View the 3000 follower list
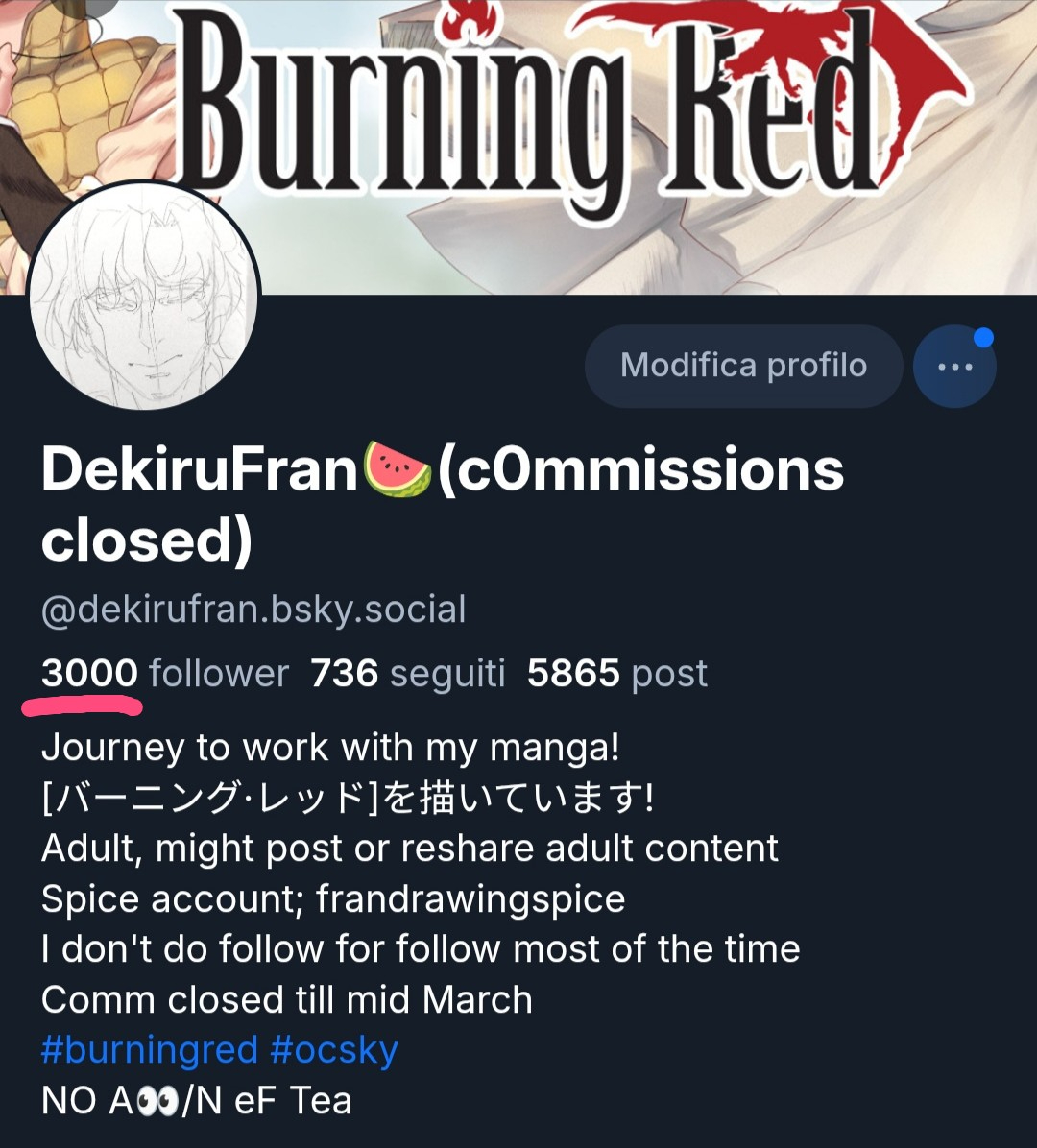The width and height of the screenshot is (1037, 1148). tap(164, 674)
